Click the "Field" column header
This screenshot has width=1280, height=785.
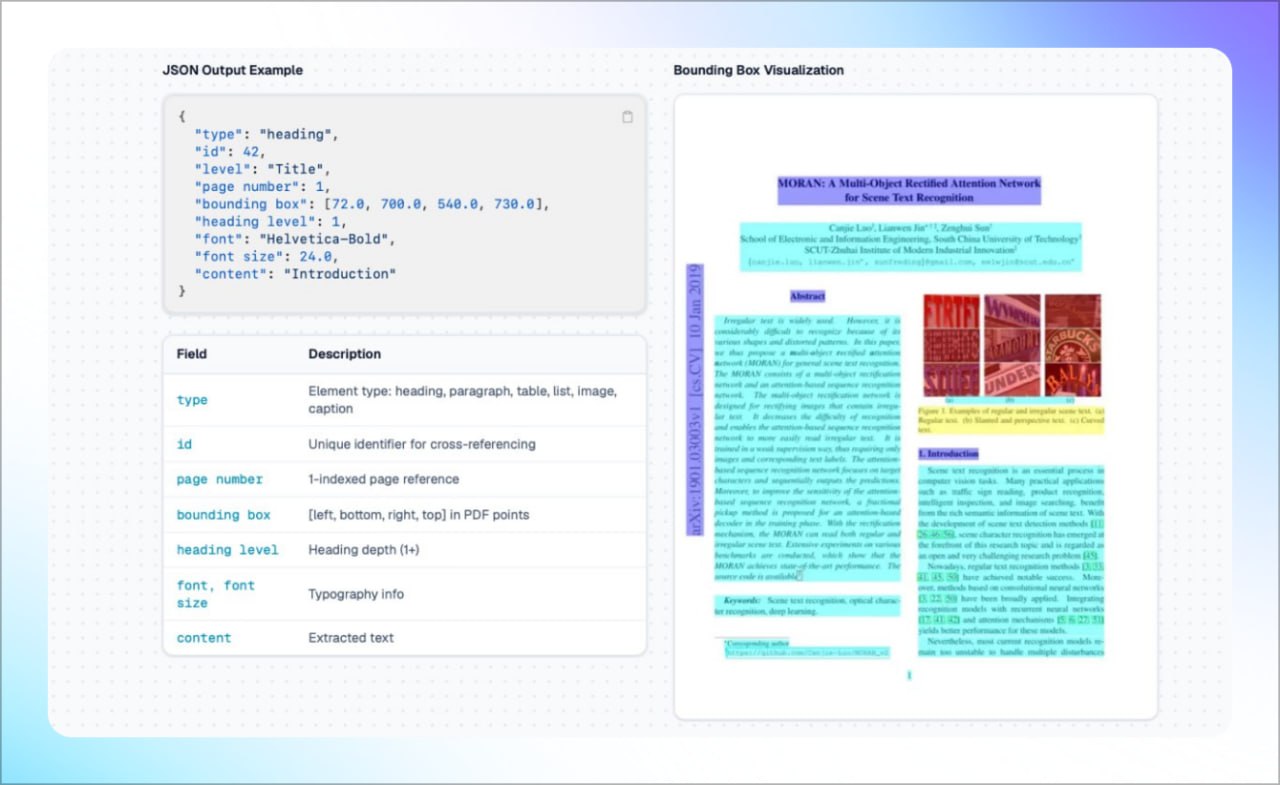coord(191,354)
